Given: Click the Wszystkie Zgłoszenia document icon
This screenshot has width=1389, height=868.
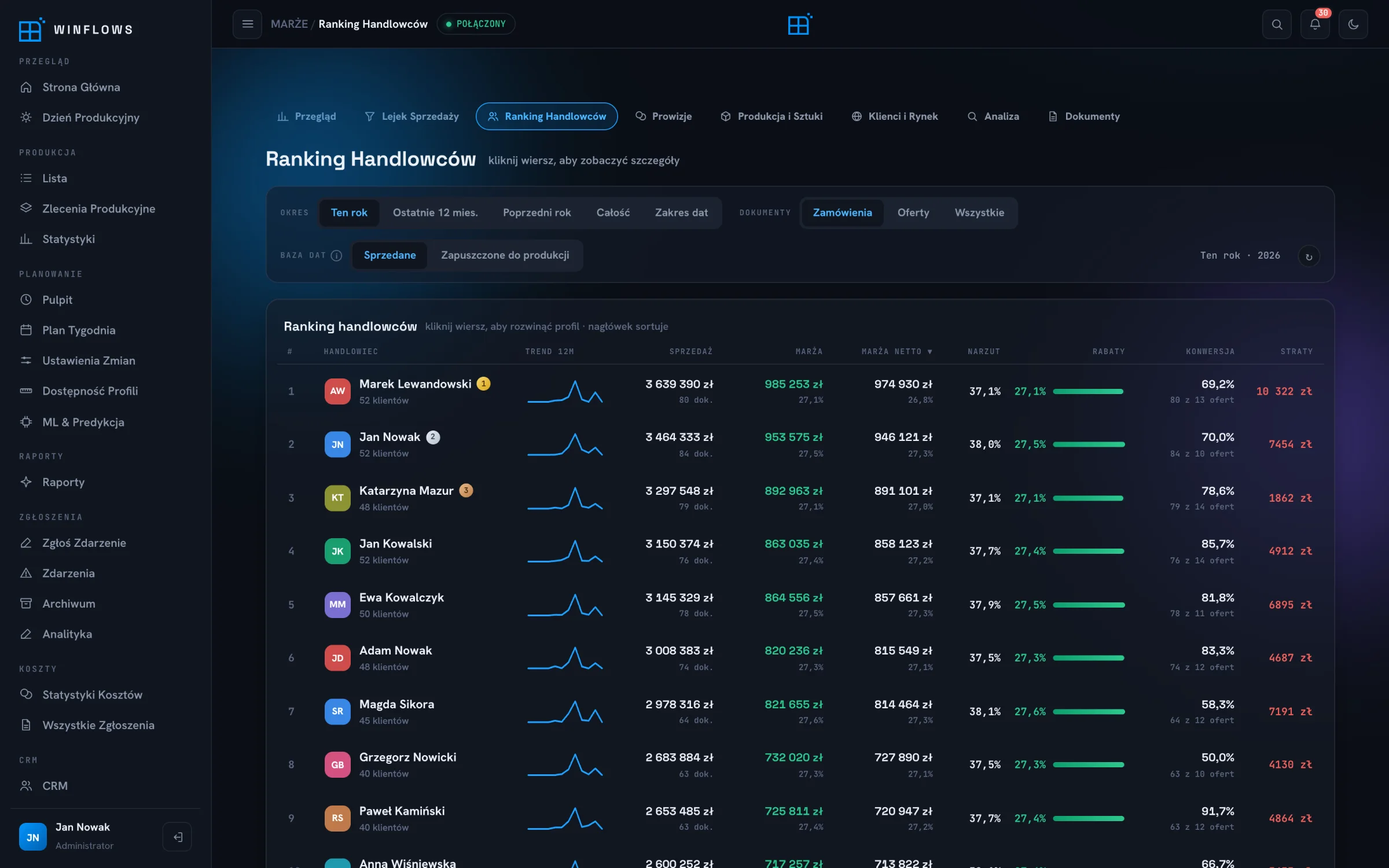Looking at the screenshot, I should click(26, 725).
